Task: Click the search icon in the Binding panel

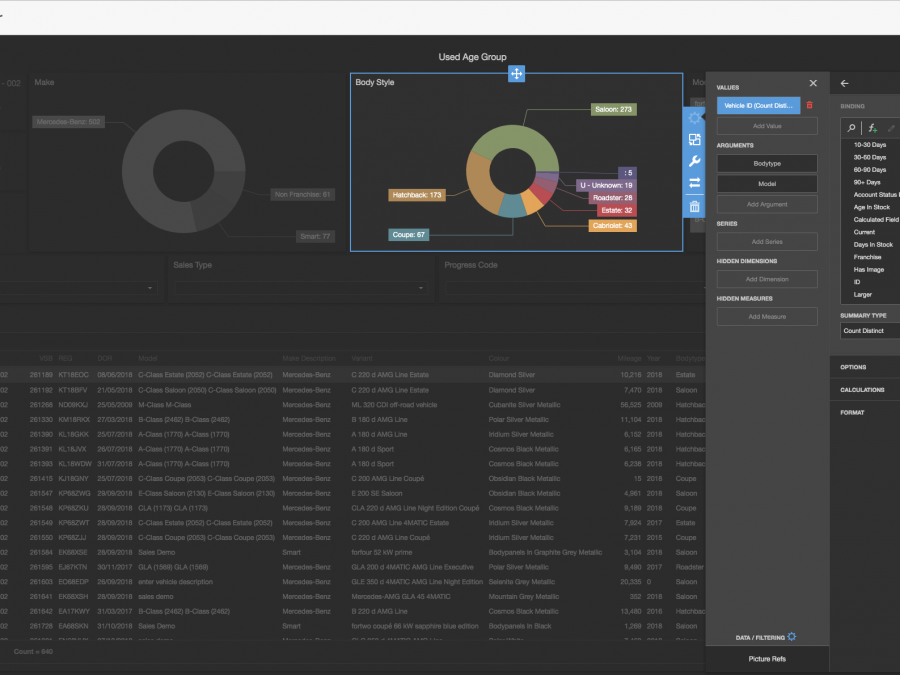Action: click(x=851, y=128)
